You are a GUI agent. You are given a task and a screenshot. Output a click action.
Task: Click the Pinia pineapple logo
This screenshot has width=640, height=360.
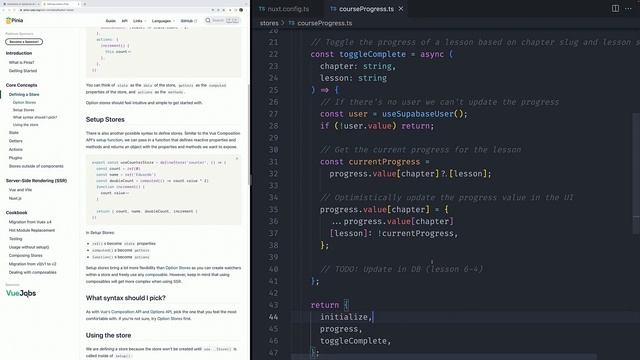click(8, 20)
